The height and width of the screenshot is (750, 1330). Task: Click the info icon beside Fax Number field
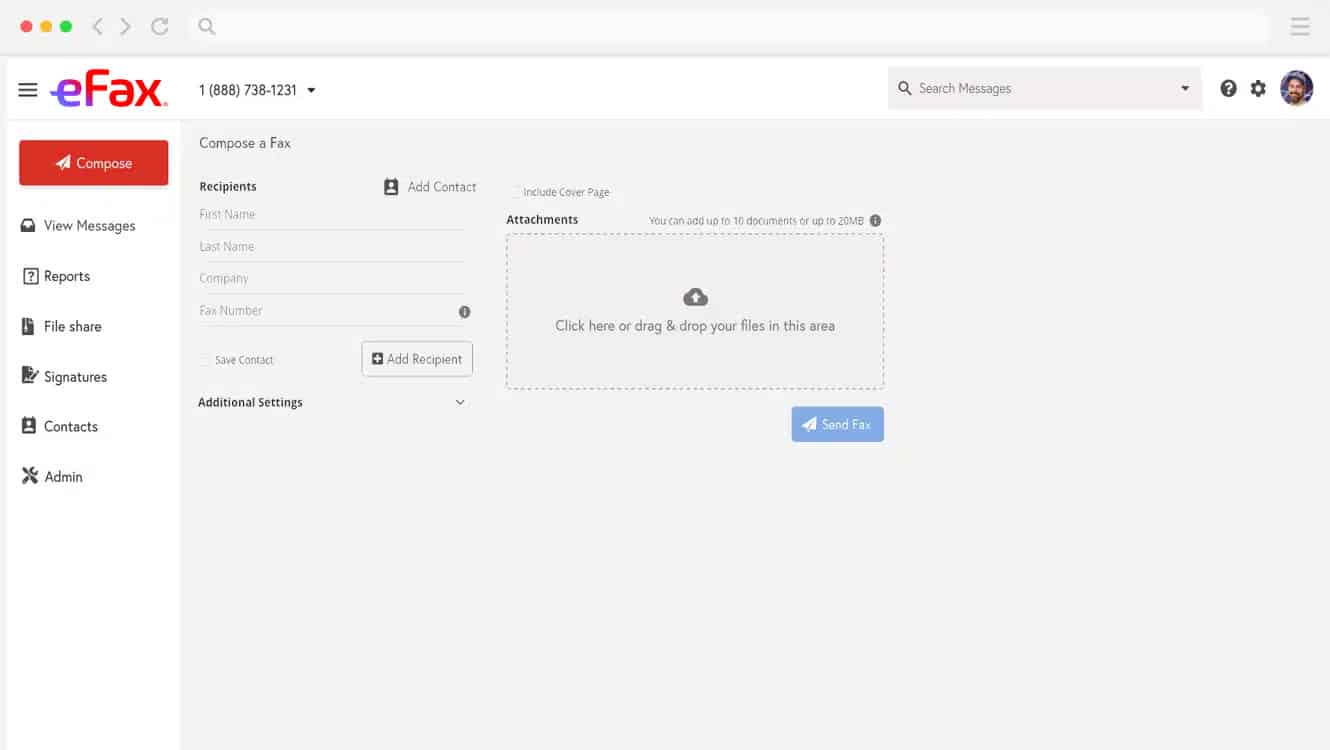click(x=464, y=311)
